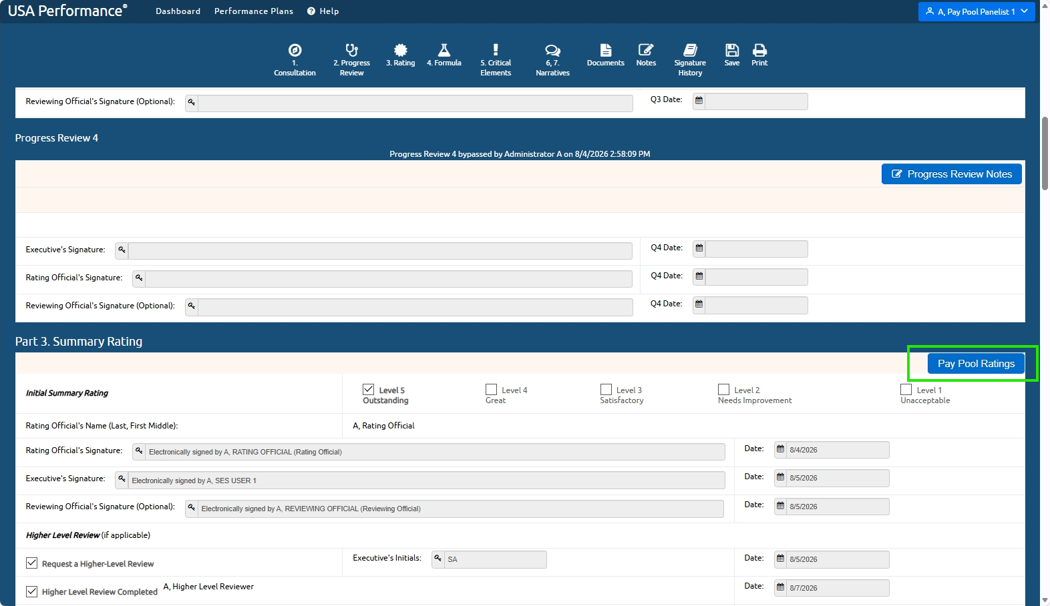Open 6, 7. Narratives section
The image size is (1050, 606).
[x=552, y=60]
